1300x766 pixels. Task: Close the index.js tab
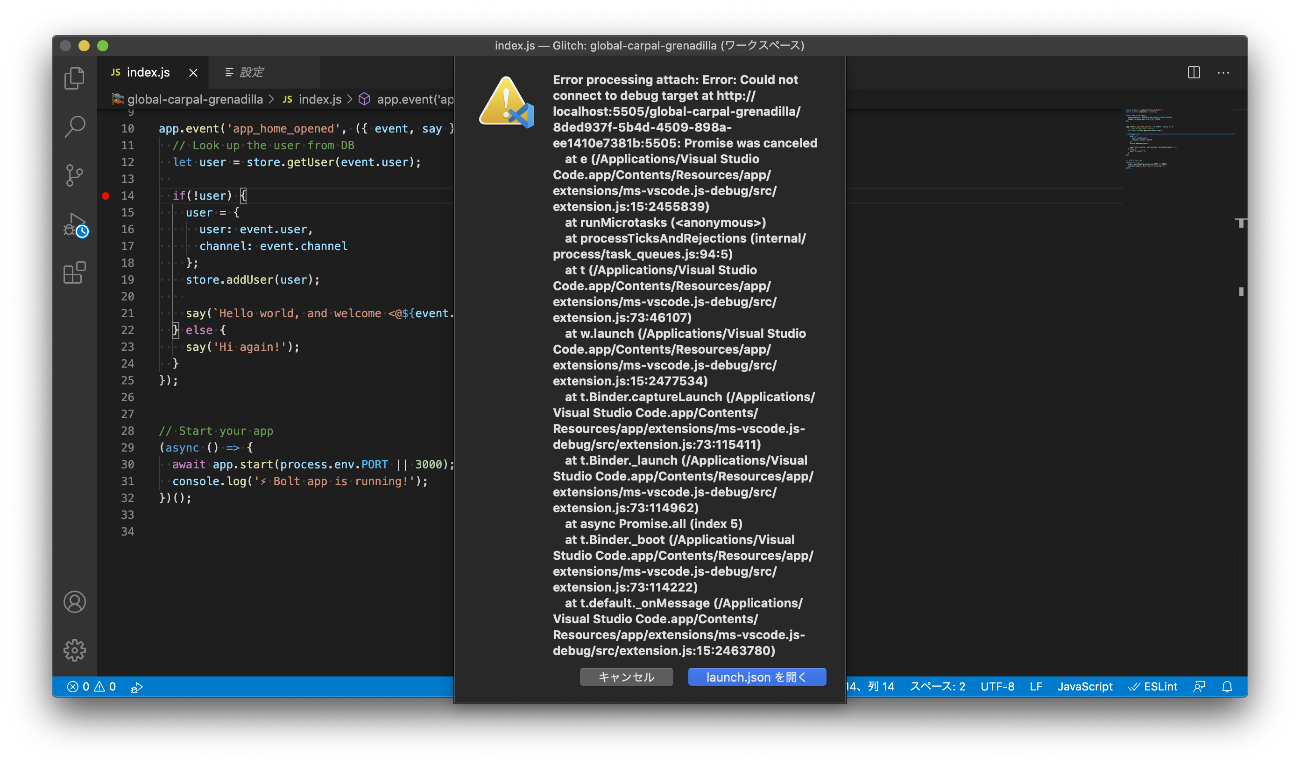click(x=193, y=73)
